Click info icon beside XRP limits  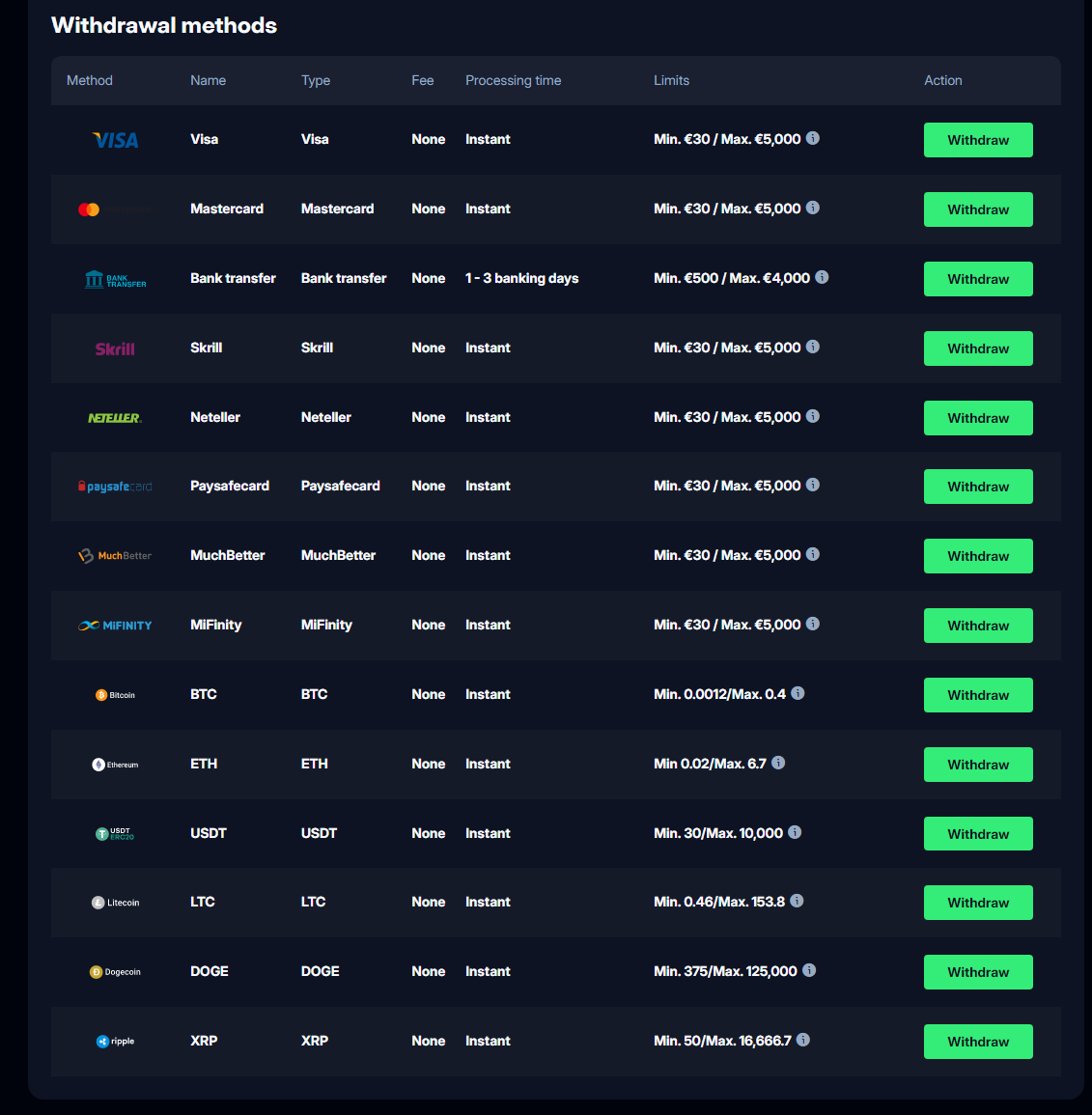803,1040
